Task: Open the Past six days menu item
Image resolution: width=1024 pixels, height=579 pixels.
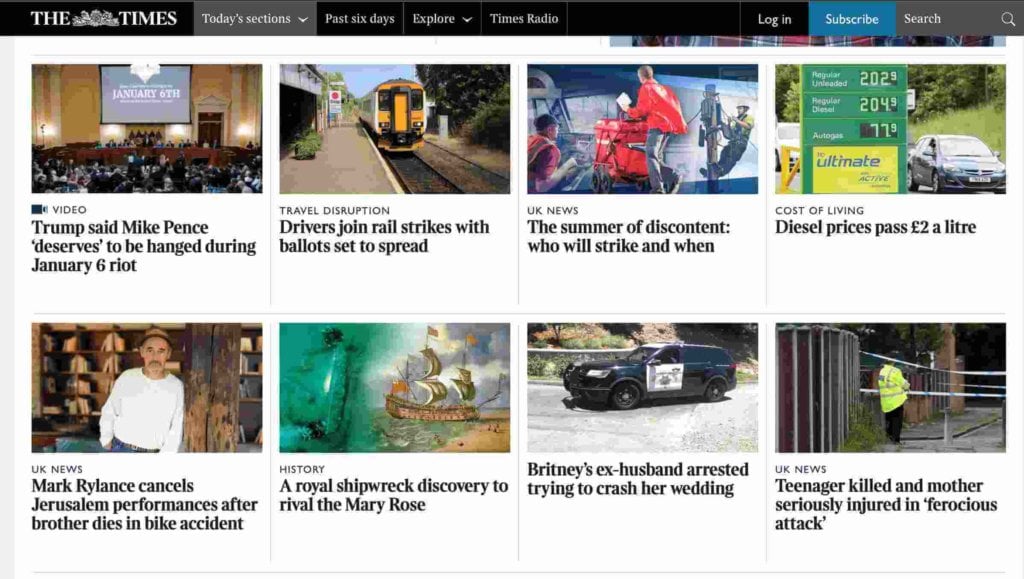Action: point(359,18)
